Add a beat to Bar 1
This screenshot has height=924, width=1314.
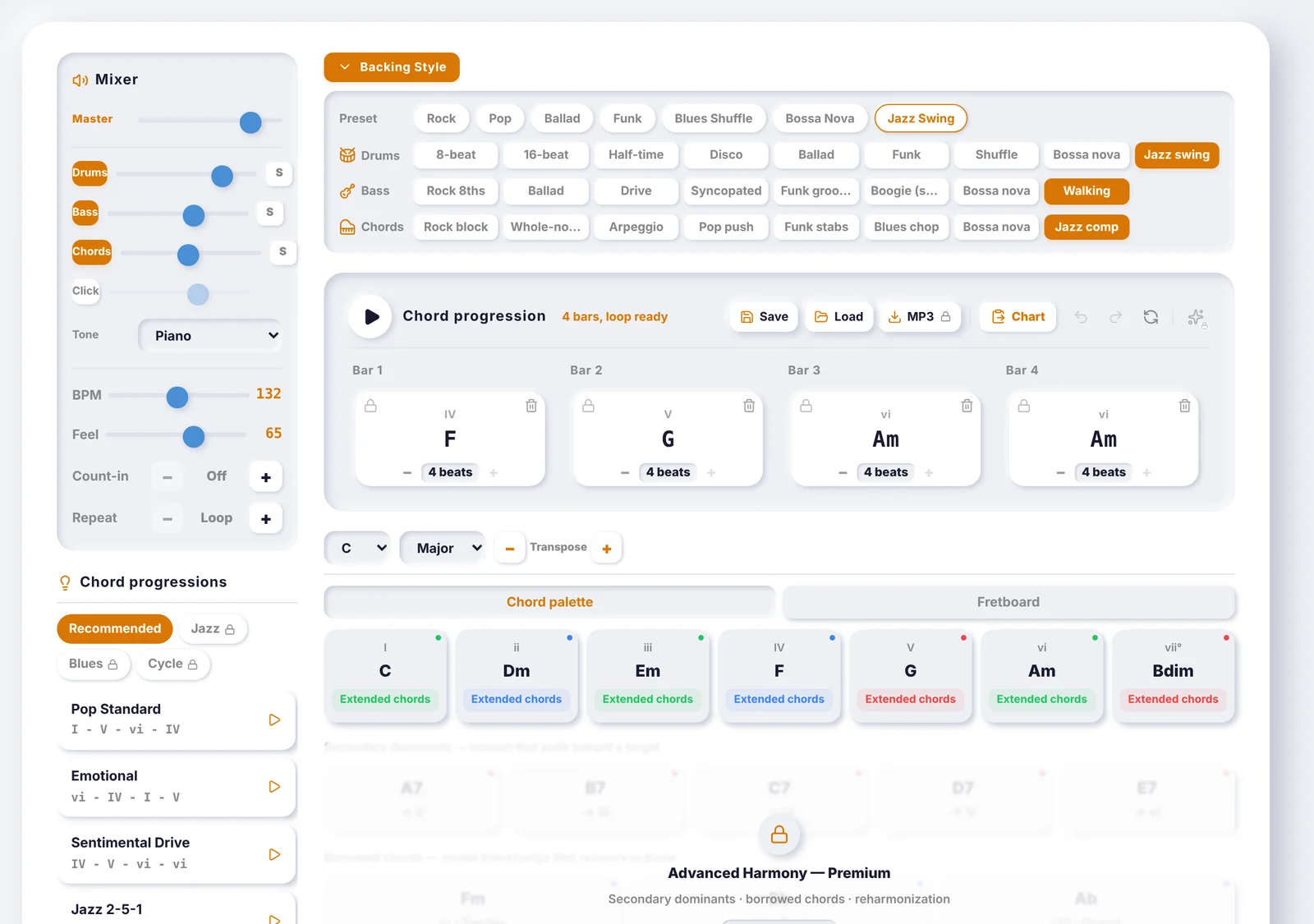tap(494, 472)
